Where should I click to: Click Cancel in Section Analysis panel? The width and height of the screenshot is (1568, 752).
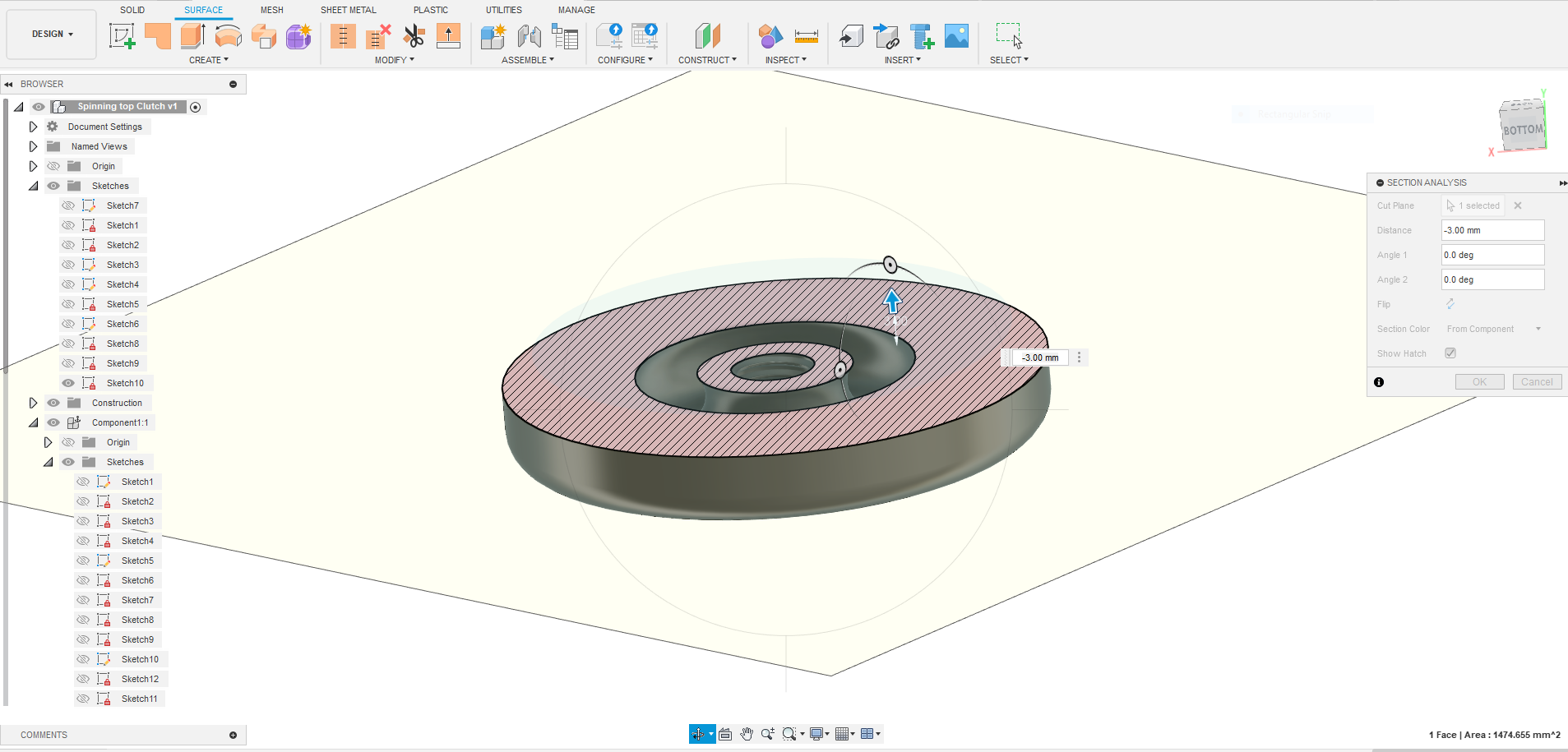[x=1537, y=382]
